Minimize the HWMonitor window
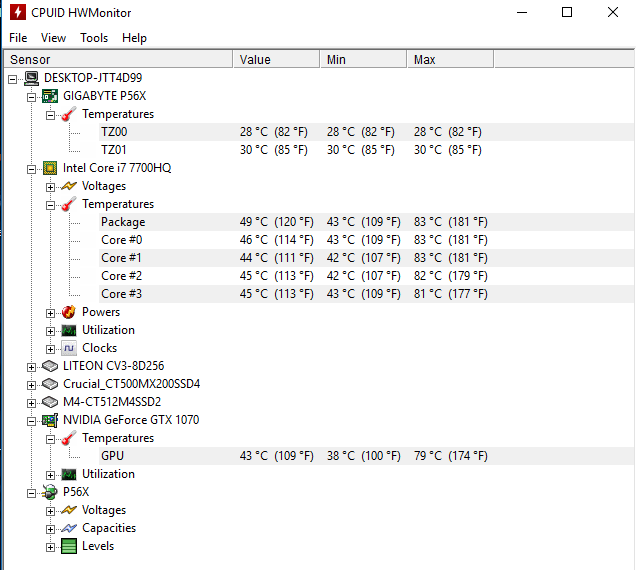Image resolution: width=636 pixels, height=570 pixels. point(522,13)
